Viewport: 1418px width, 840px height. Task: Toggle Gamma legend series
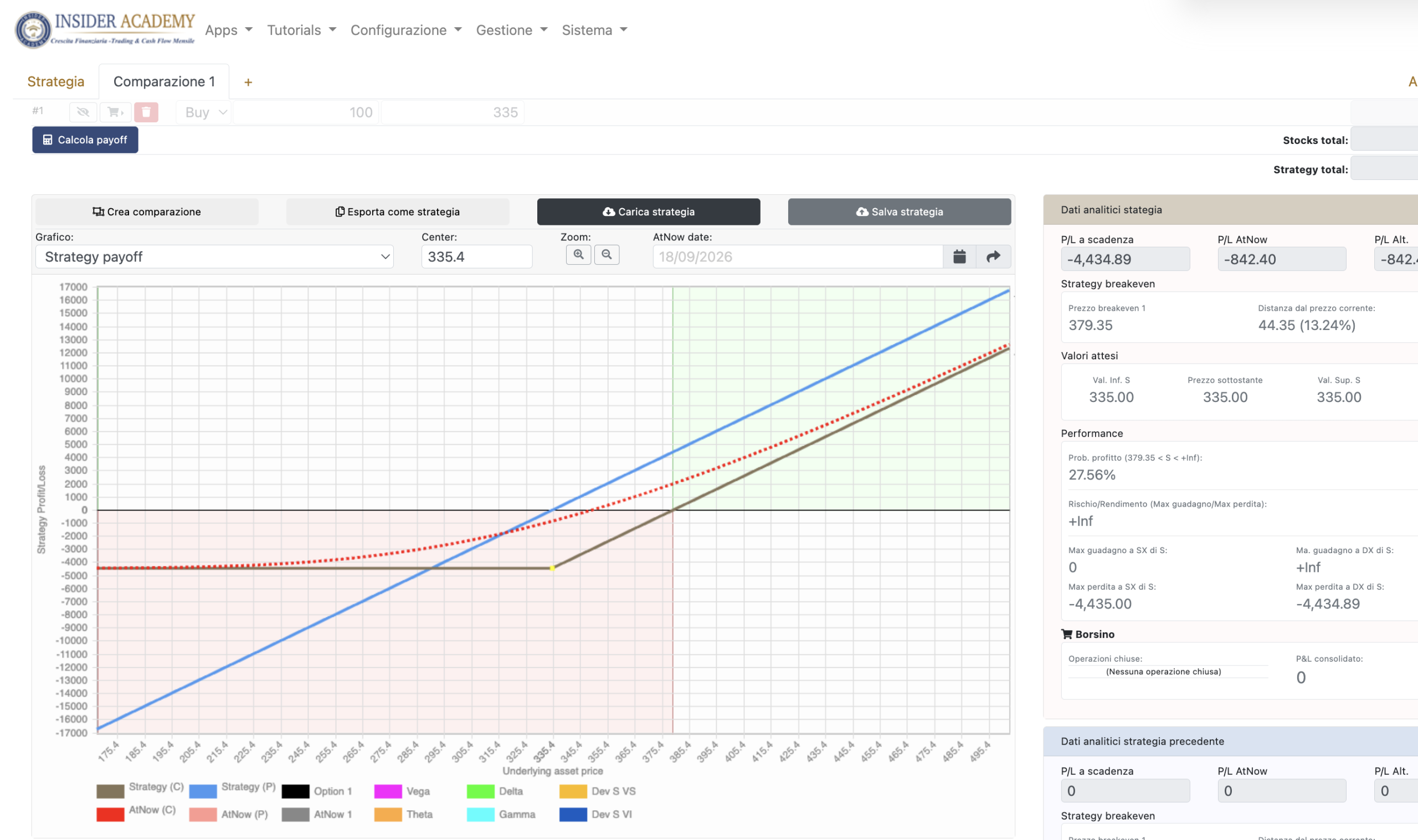click(501, 814)
